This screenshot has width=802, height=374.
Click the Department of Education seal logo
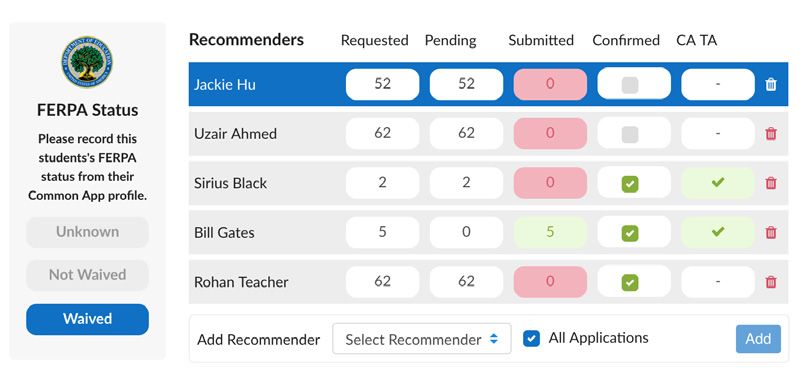click(x=87, y=62)
